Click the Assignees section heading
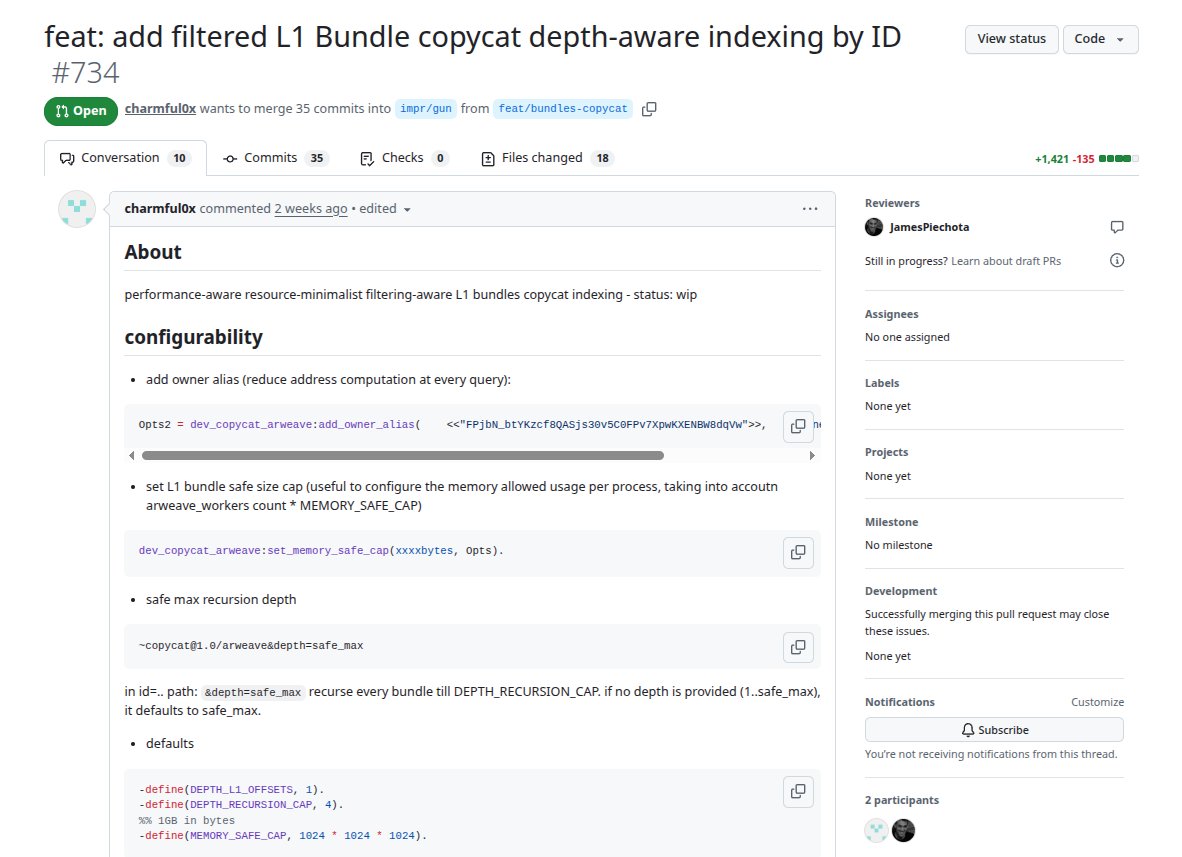This screenshot has height=857, width=1182. [891, 314]
